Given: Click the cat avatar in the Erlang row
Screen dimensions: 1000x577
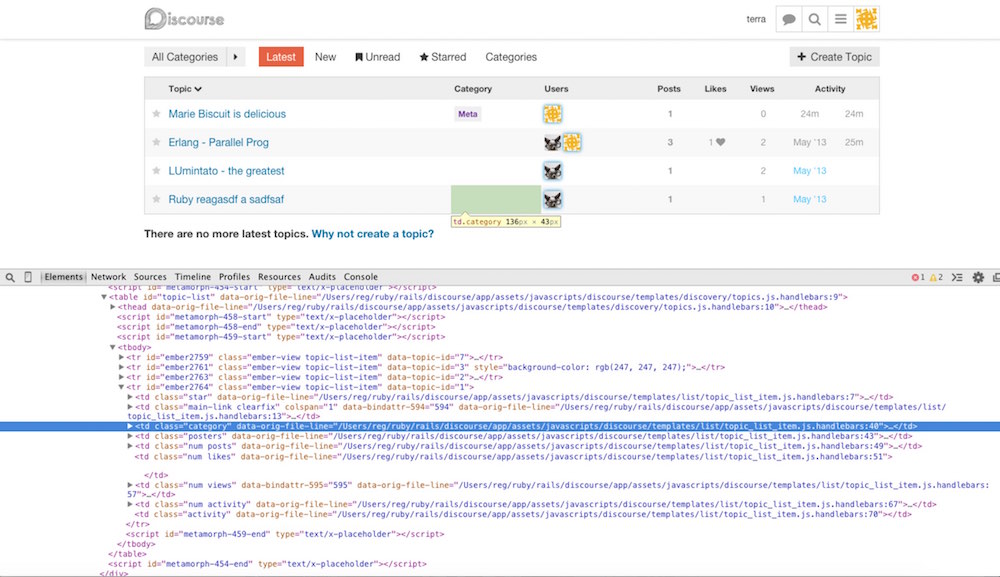Looking at the screenshot, I should pos(552,142).
